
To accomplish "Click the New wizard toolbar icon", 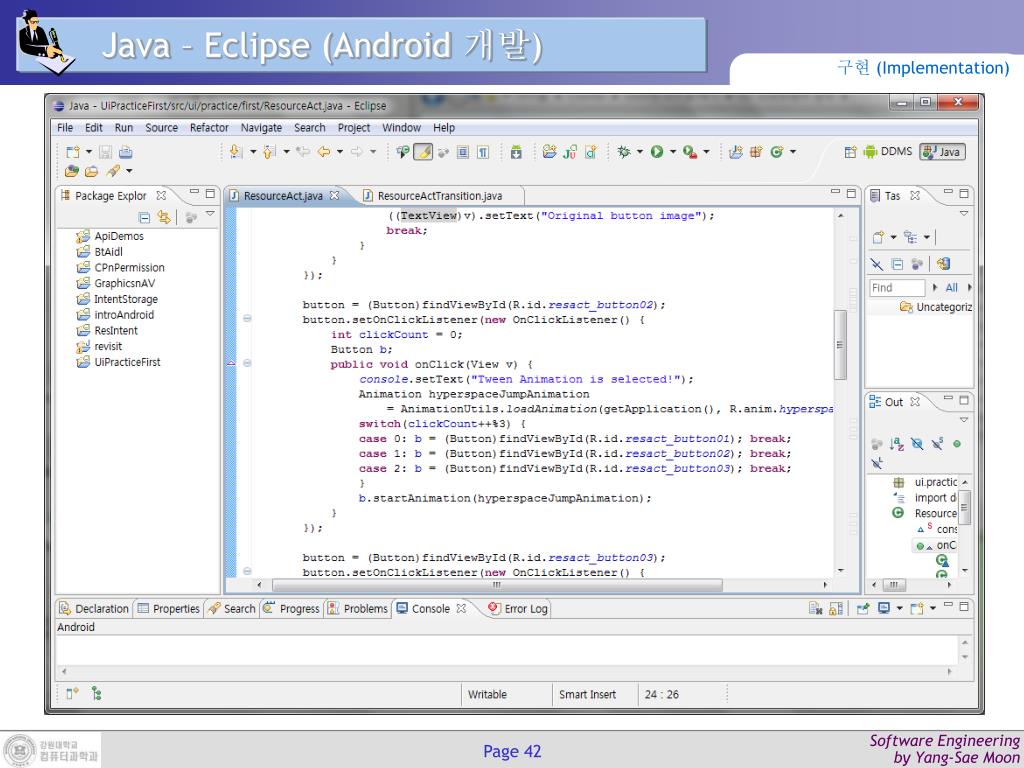I will (x=72, y=152).
